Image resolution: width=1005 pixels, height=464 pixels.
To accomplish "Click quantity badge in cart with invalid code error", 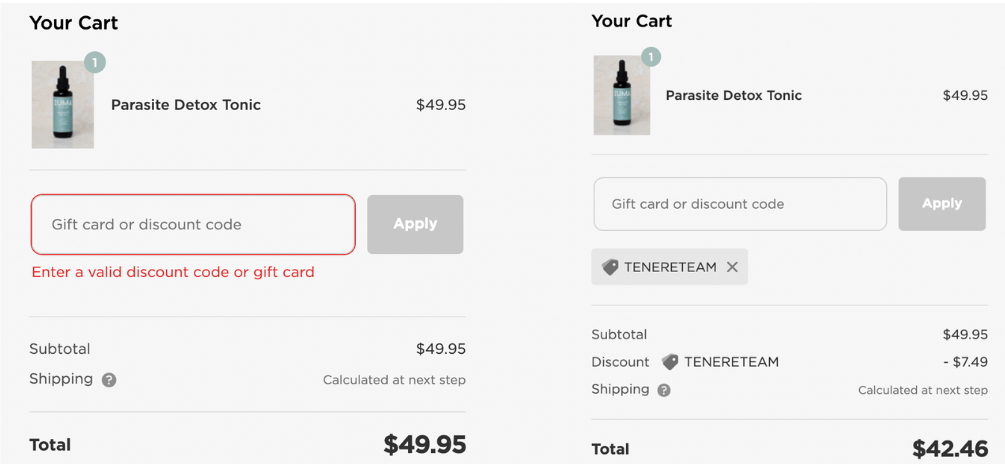I will pos(94,63).
